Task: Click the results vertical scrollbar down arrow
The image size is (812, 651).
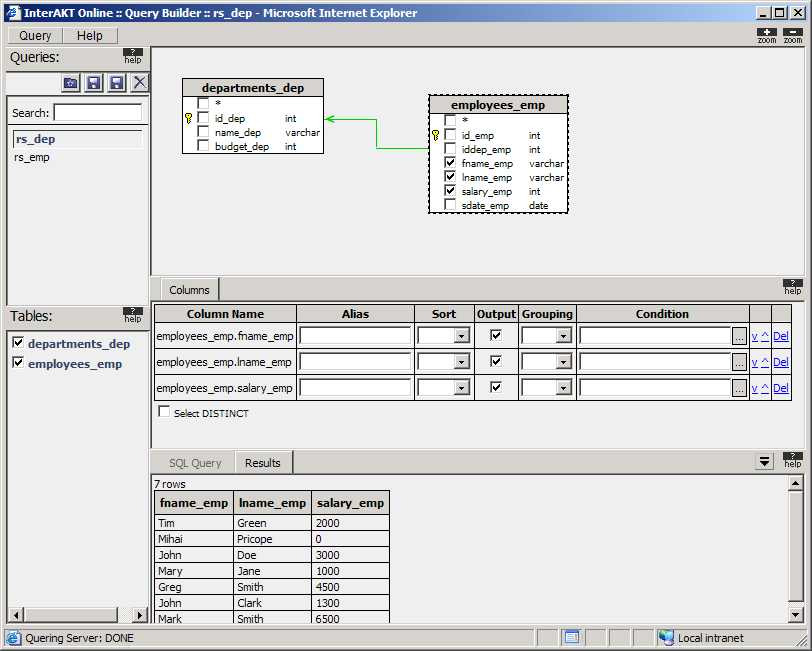Action: (796, 614)
